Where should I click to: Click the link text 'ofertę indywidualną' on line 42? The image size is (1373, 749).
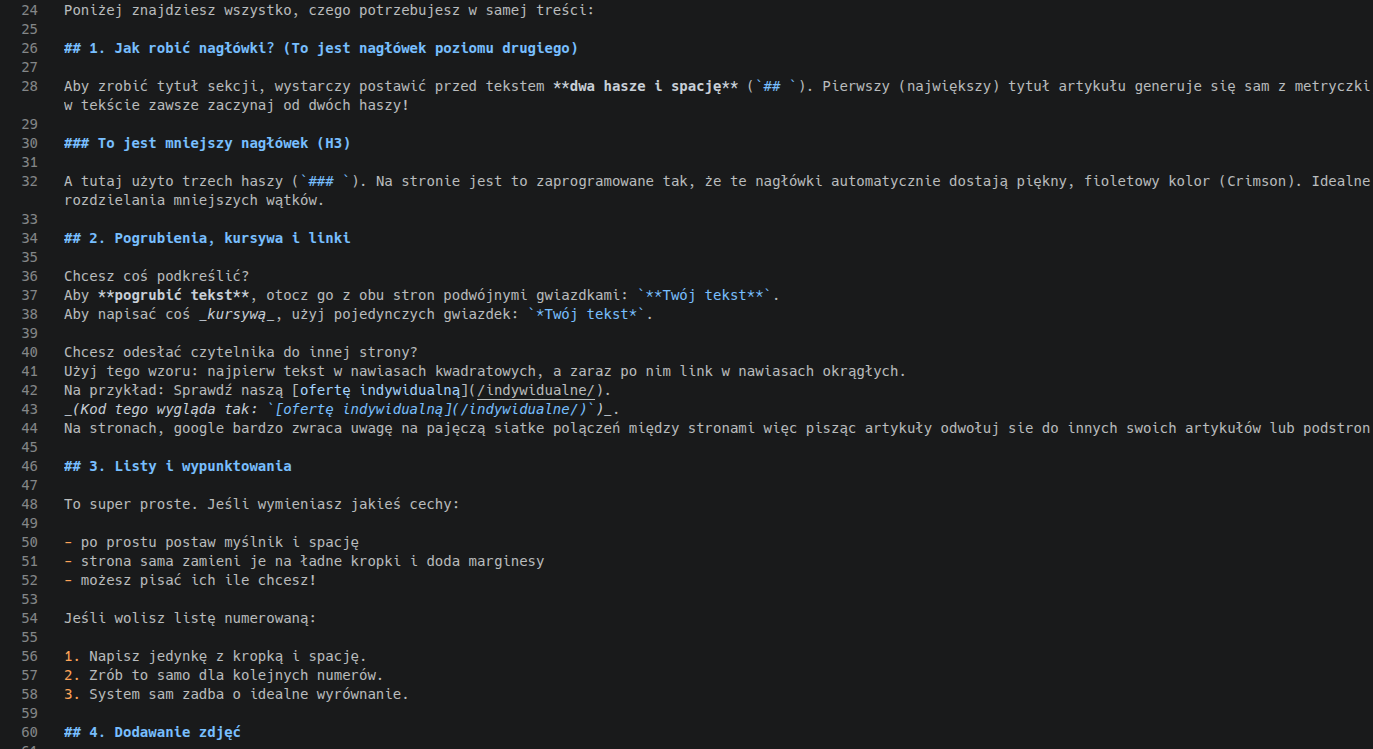pos(380,390)
